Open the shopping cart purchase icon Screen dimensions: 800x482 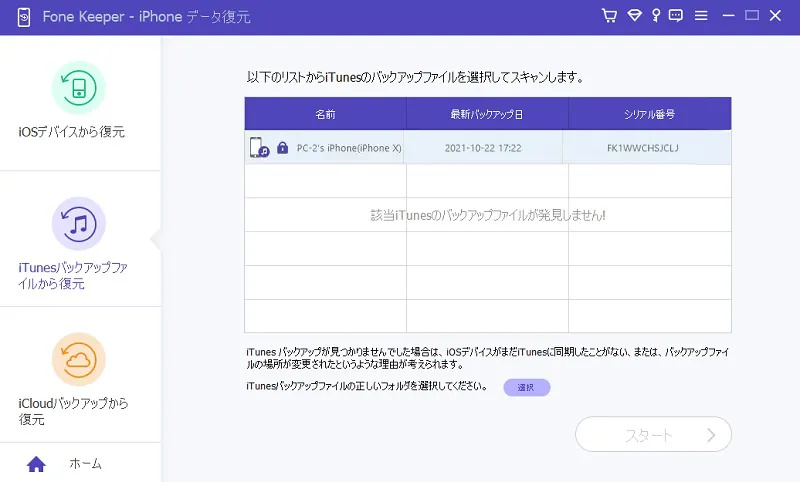[609, 16]
